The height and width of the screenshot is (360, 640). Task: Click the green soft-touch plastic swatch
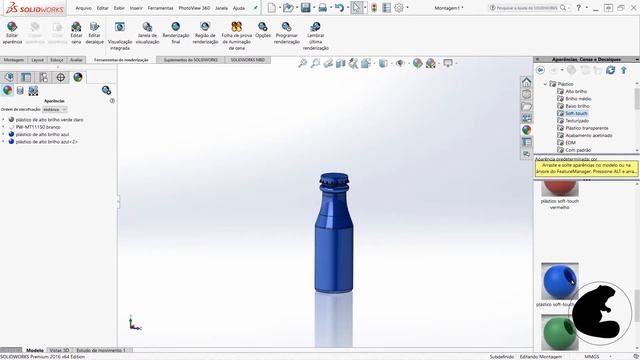(560, 332)
